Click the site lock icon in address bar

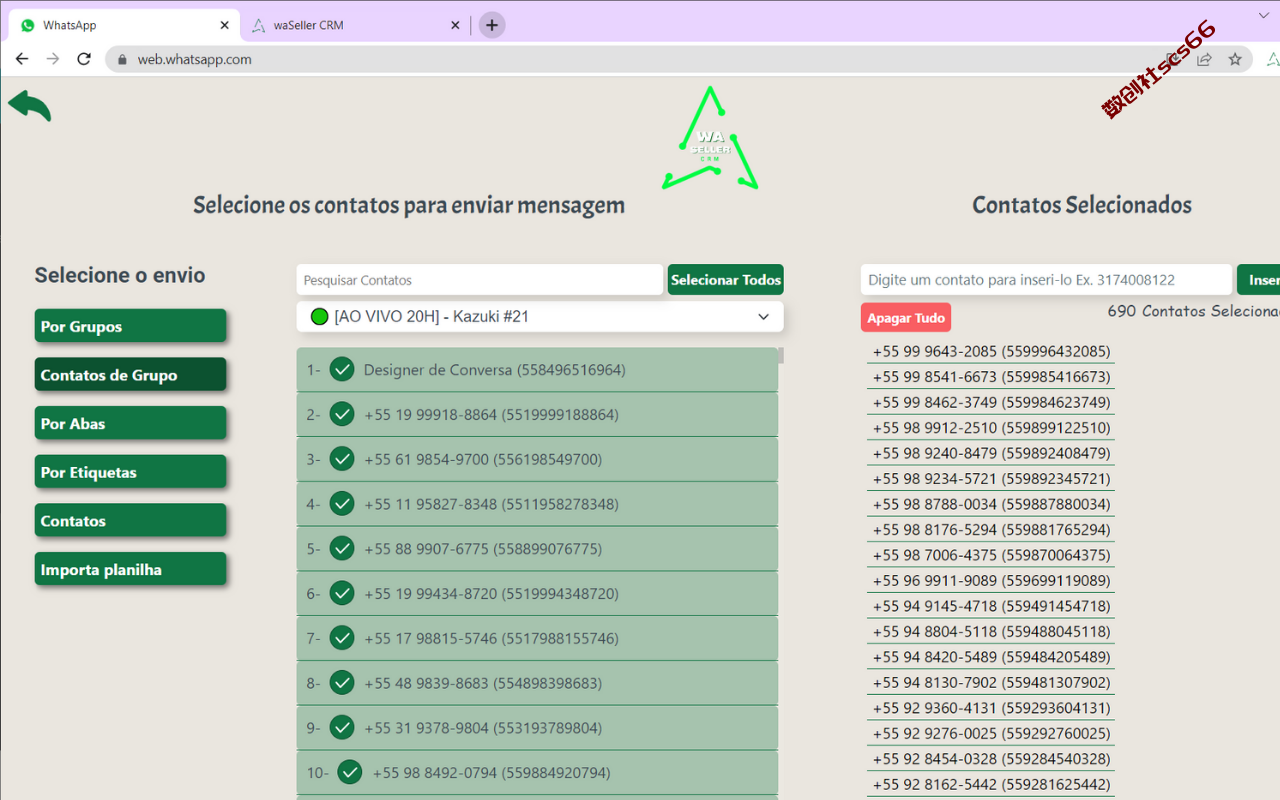point(123,59)
